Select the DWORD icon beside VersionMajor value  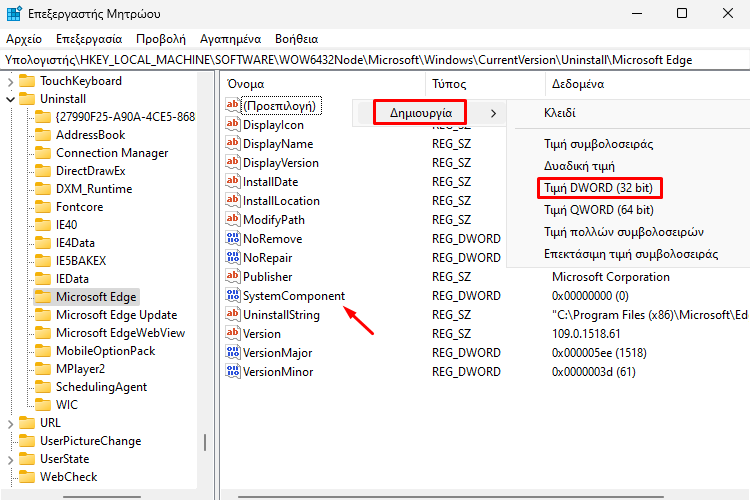[x=232, y=353]
